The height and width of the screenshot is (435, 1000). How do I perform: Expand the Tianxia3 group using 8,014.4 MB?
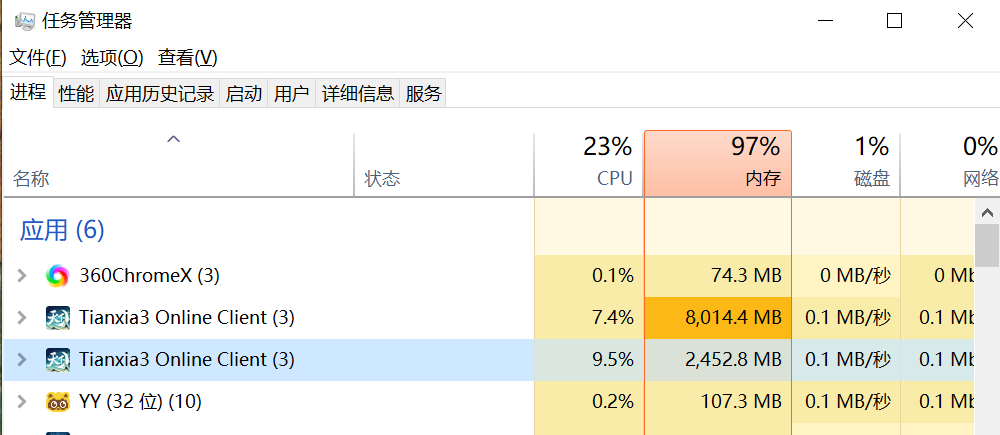click(x=22, y=318)
